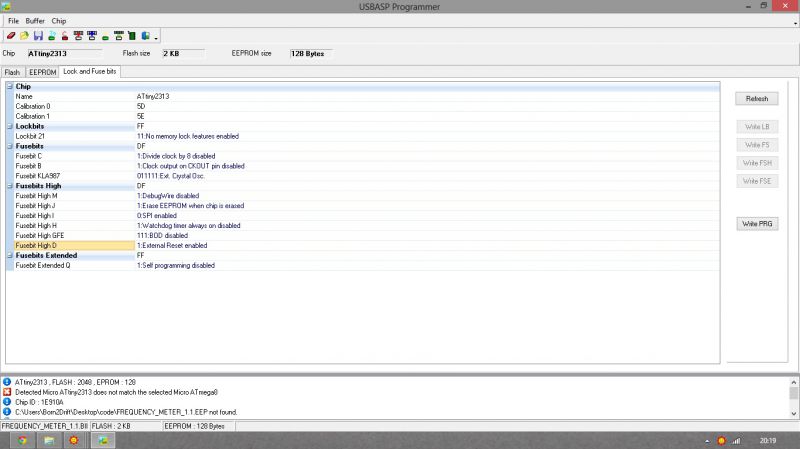Screen dimensions: 800x449
Task: Open the Chip menu
Action: pos(59,21)
